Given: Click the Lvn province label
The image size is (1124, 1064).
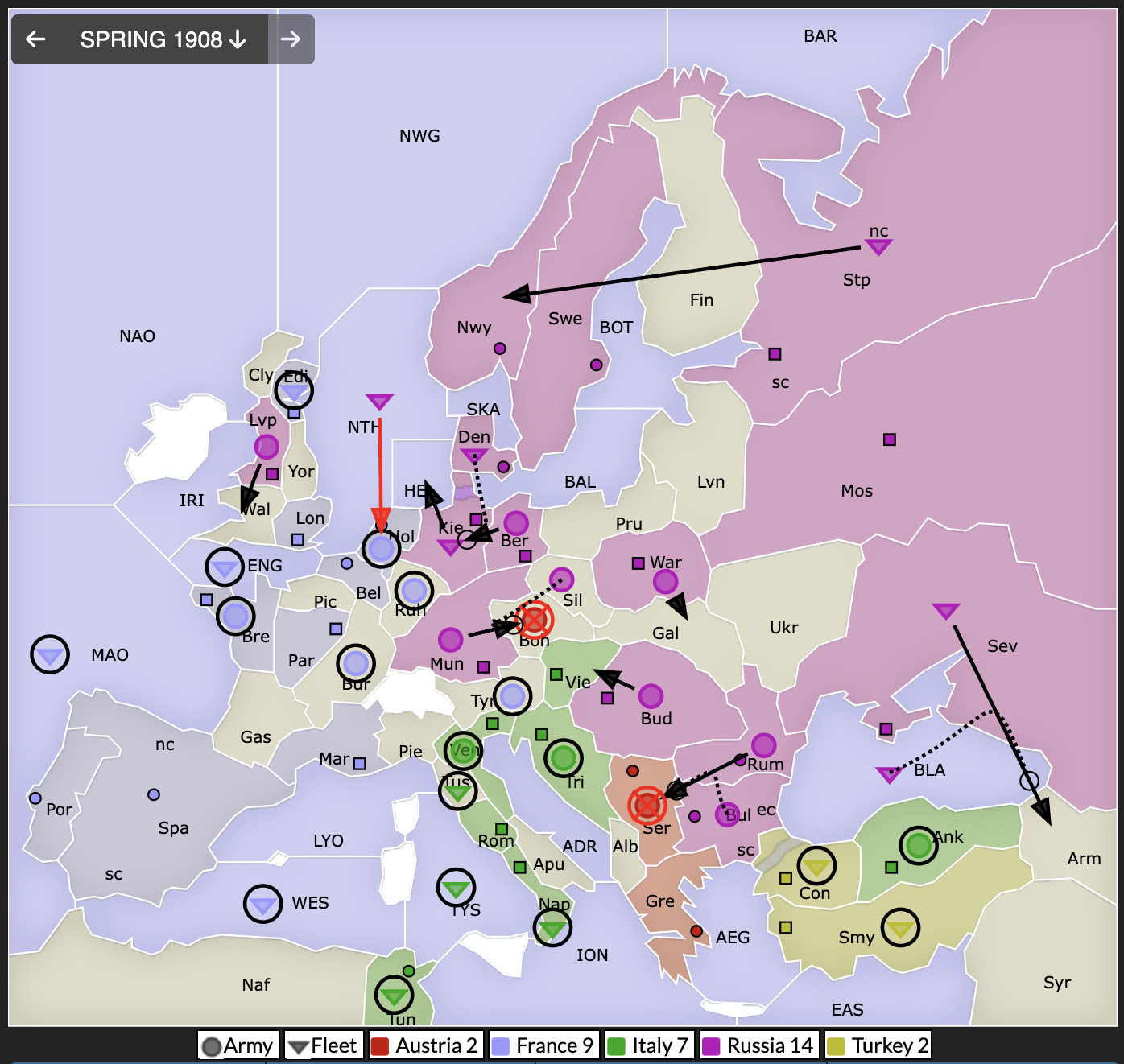Looking at the screenshot, I should (x=711, y=482).
